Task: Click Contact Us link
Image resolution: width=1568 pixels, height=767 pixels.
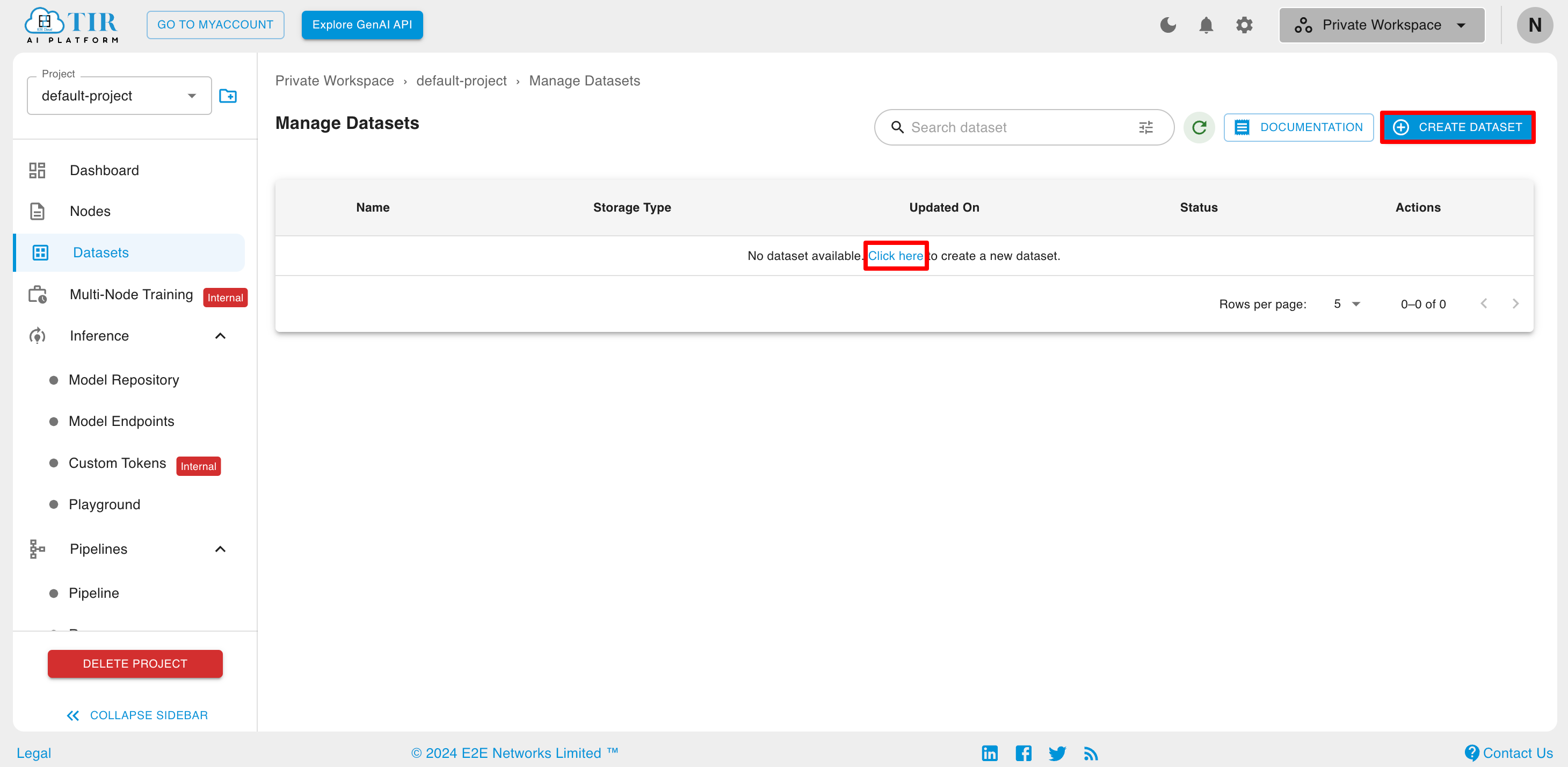Action: click(1508, 753)
